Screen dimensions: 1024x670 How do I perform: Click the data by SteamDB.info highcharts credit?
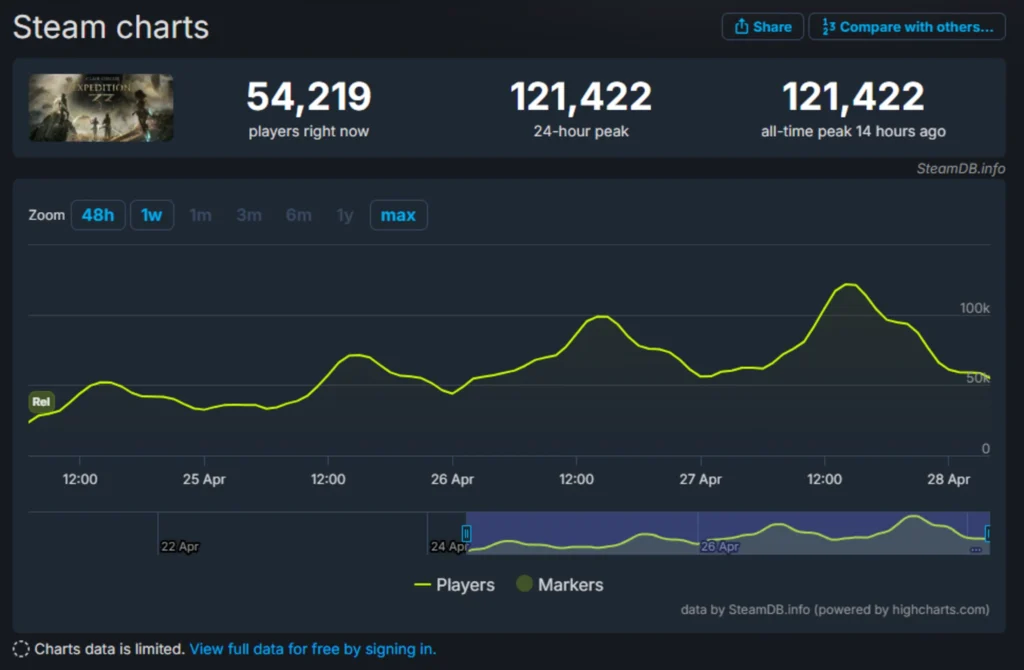coord(835,609)
